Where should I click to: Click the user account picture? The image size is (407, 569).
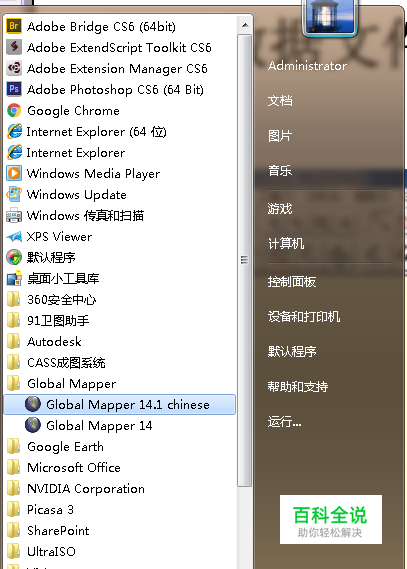coord(330,16)
